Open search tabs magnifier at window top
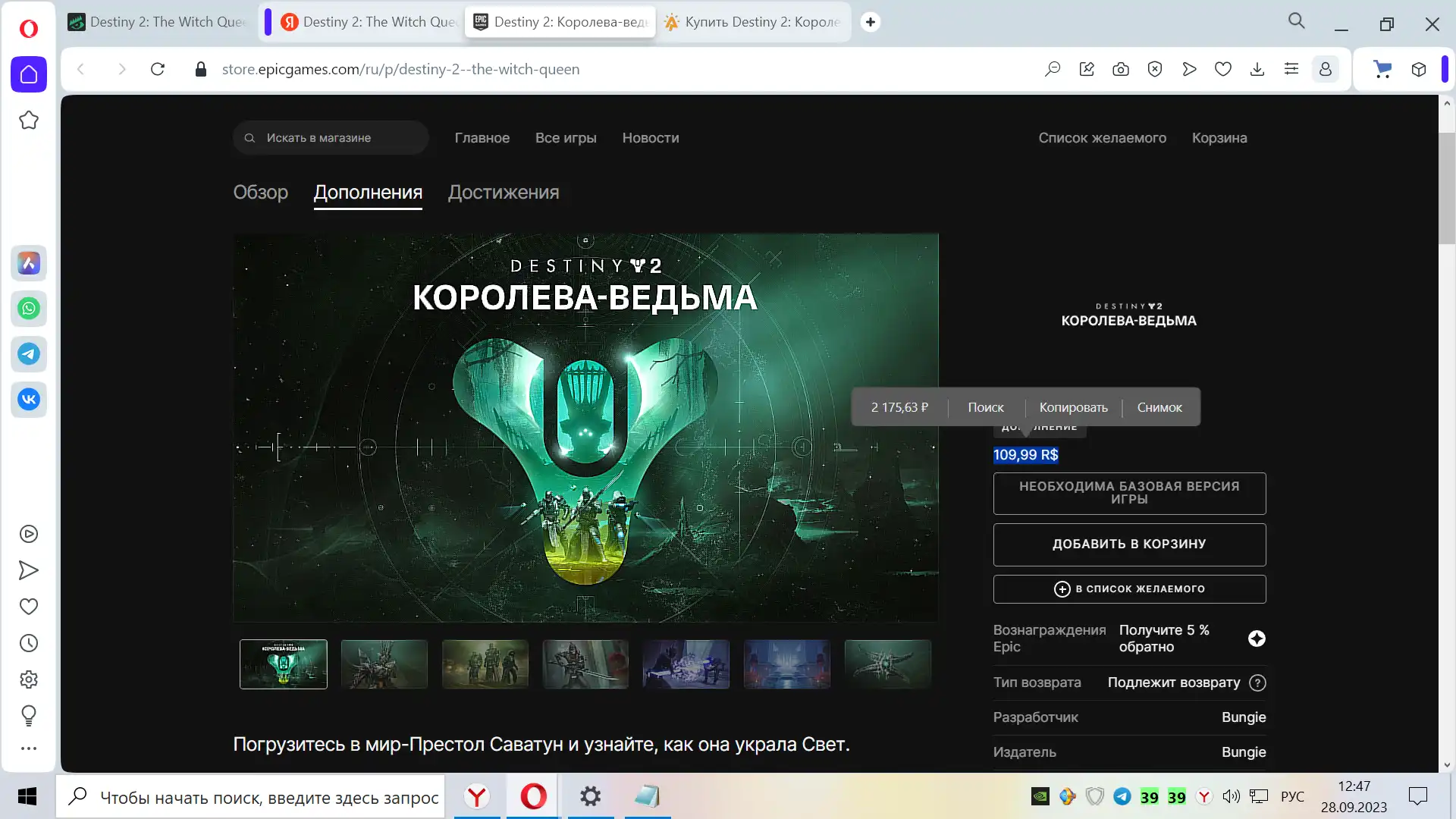This screenshot has height=819, width=1456. (1297, 21)
